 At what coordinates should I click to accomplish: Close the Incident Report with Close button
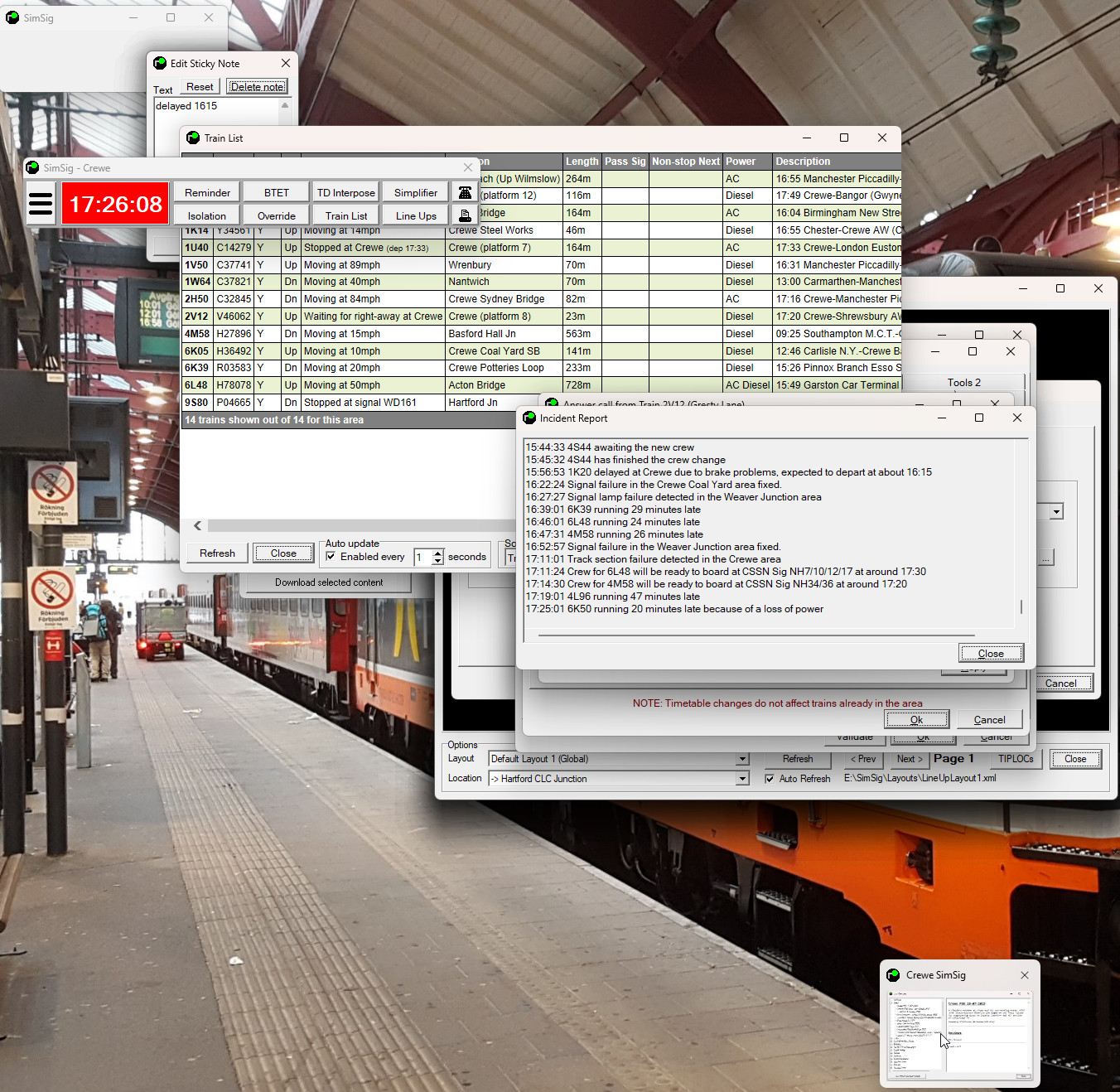[991, 654]
